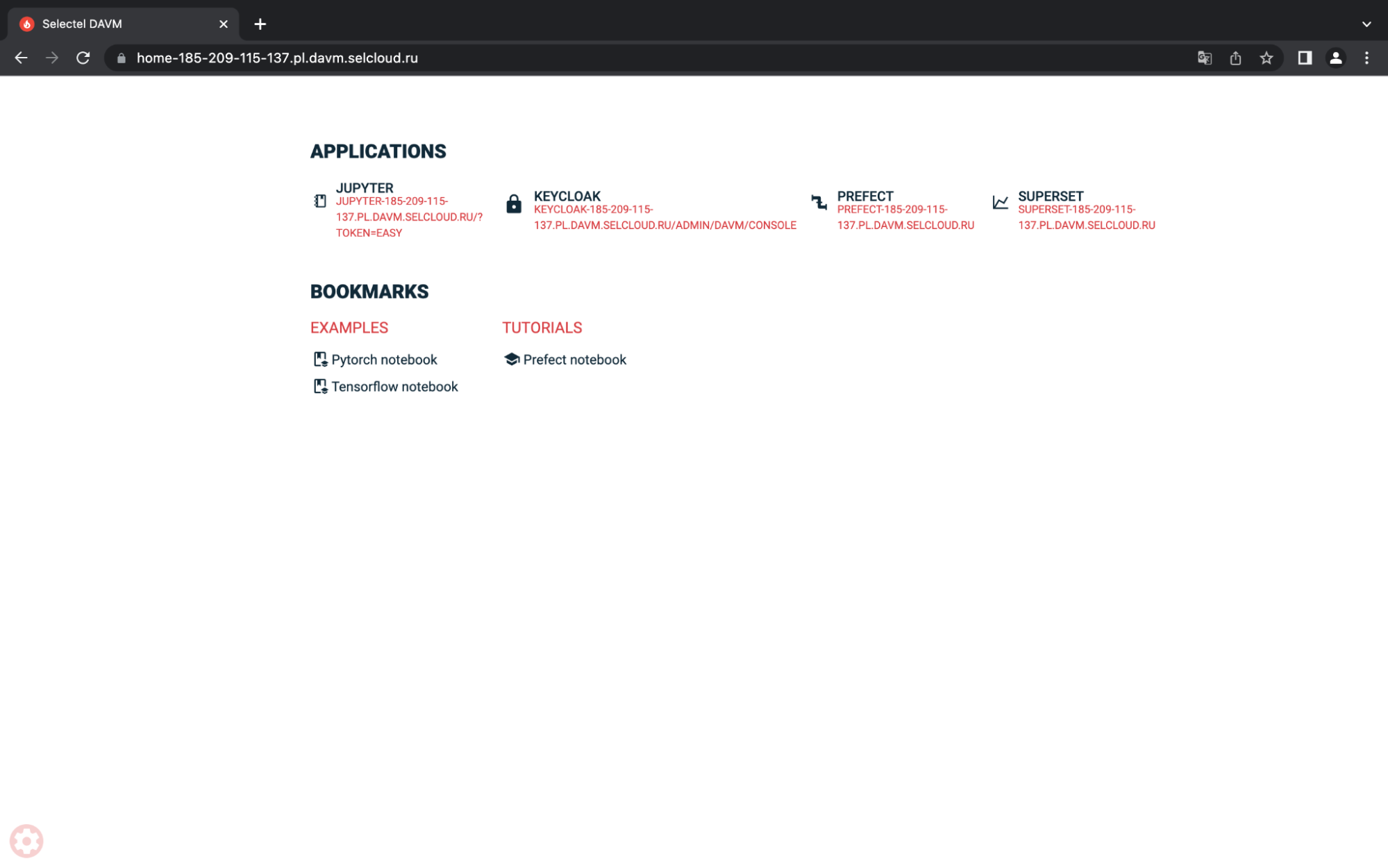Click browser profile account icon

click(x=1337, y=57)
